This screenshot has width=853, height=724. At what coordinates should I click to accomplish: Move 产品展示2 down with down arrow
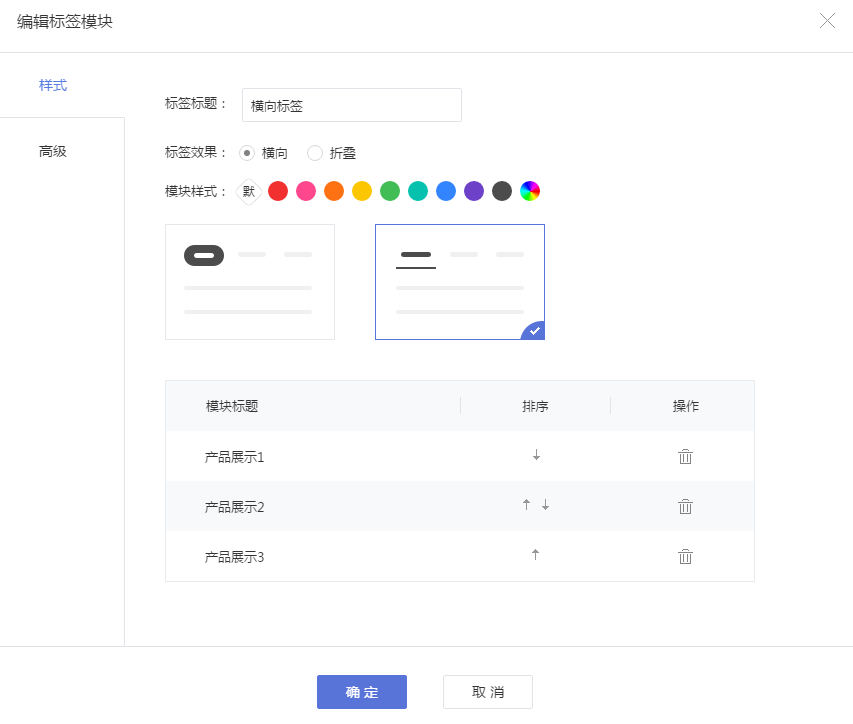[x=545, y=505]
